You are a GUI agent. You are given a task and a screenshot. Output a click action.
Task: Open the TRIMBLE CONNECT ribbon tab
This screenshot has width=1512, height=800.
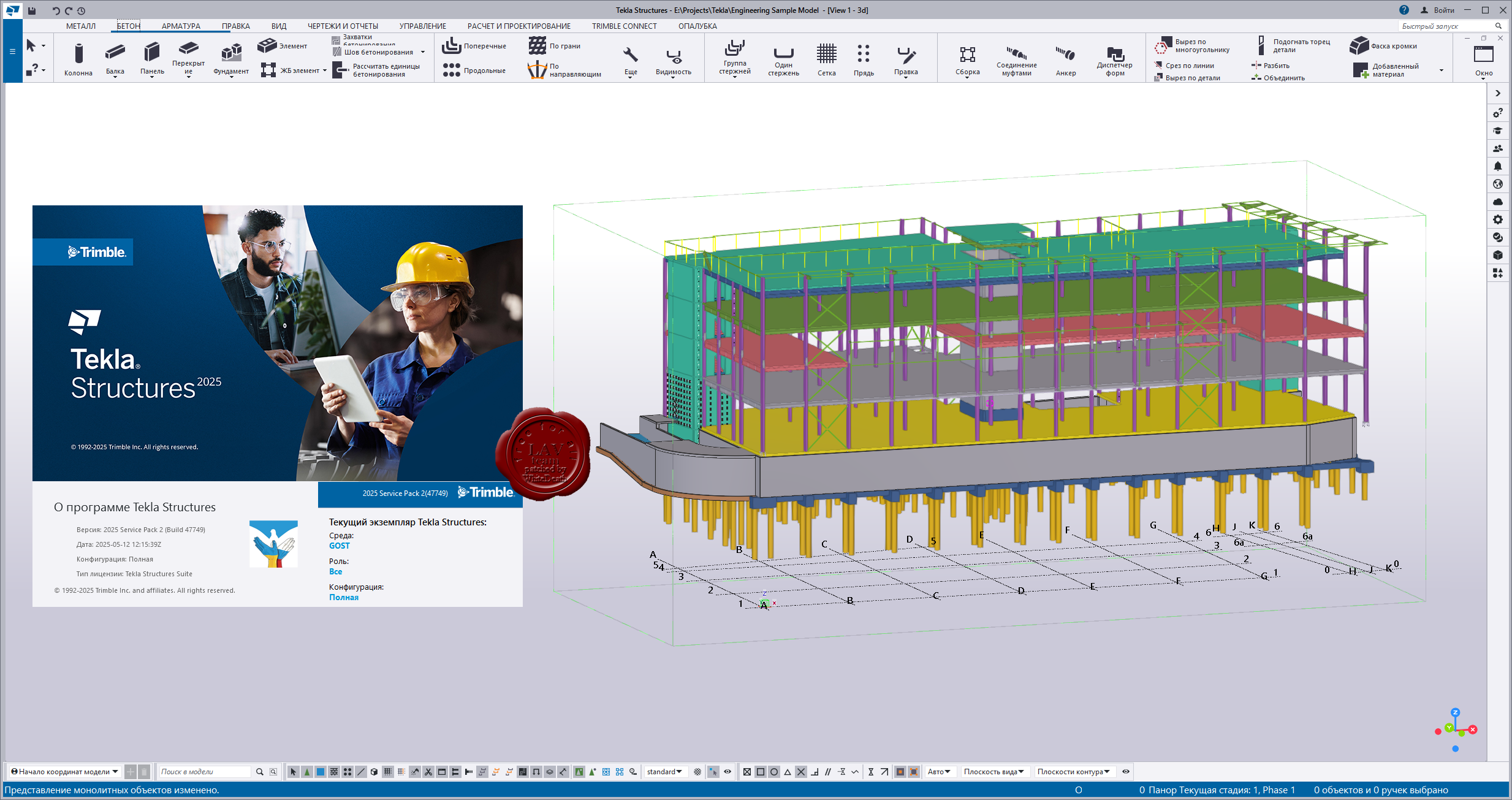coord(624,26)
